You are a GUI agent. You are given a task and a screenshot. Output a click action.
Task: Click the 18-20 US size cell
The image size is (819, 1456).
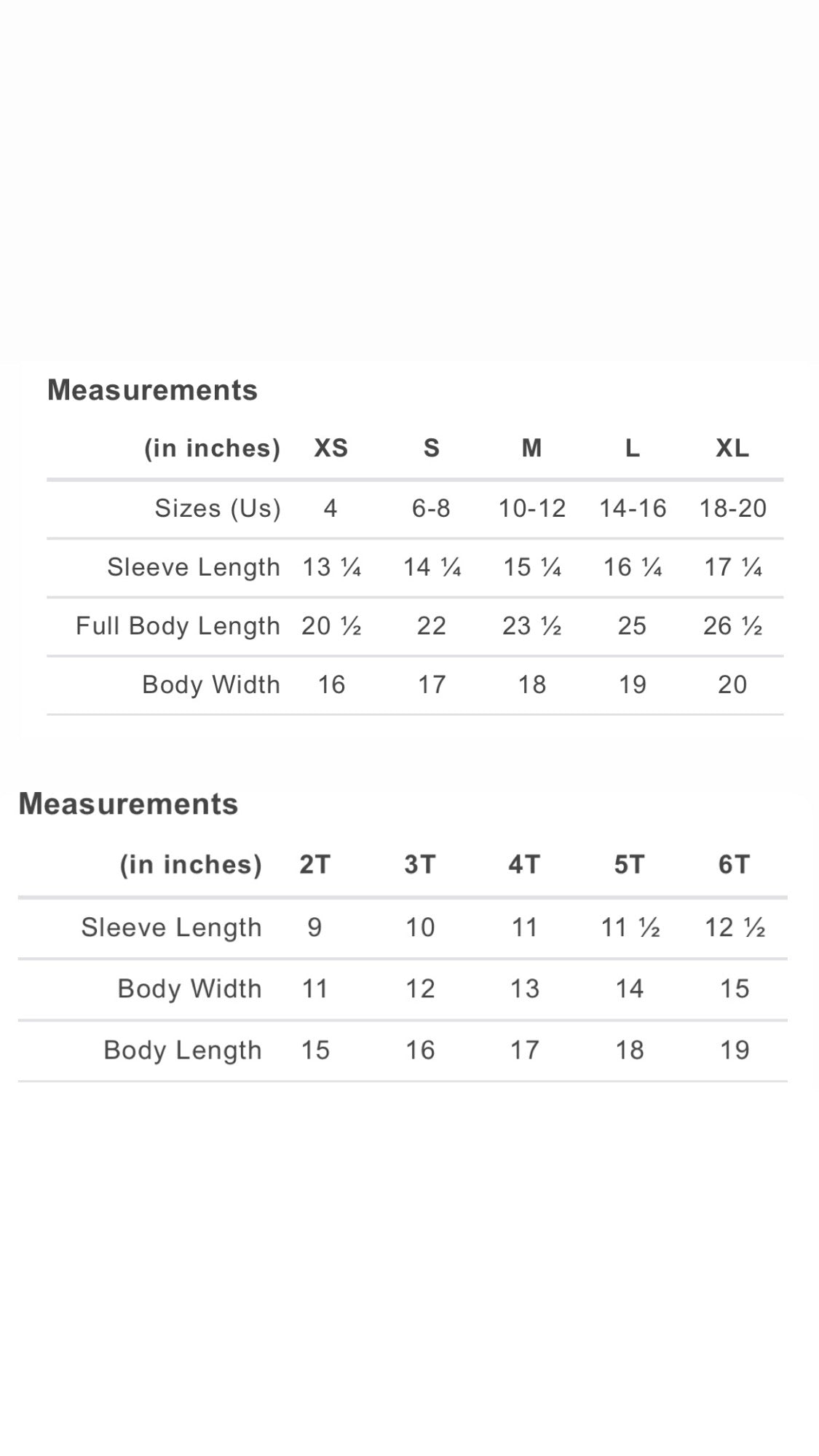click(x=732, y=508)
